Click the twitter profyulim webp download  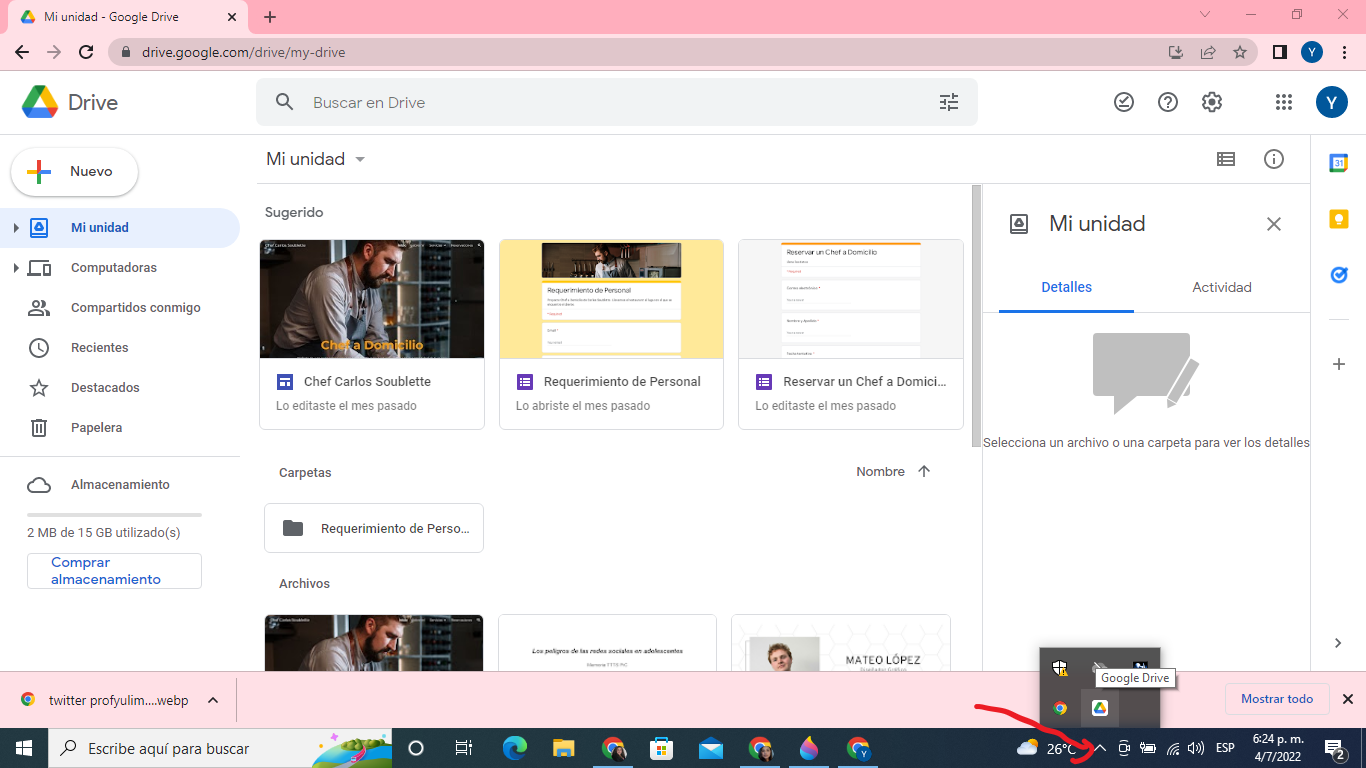click(118, 700)
